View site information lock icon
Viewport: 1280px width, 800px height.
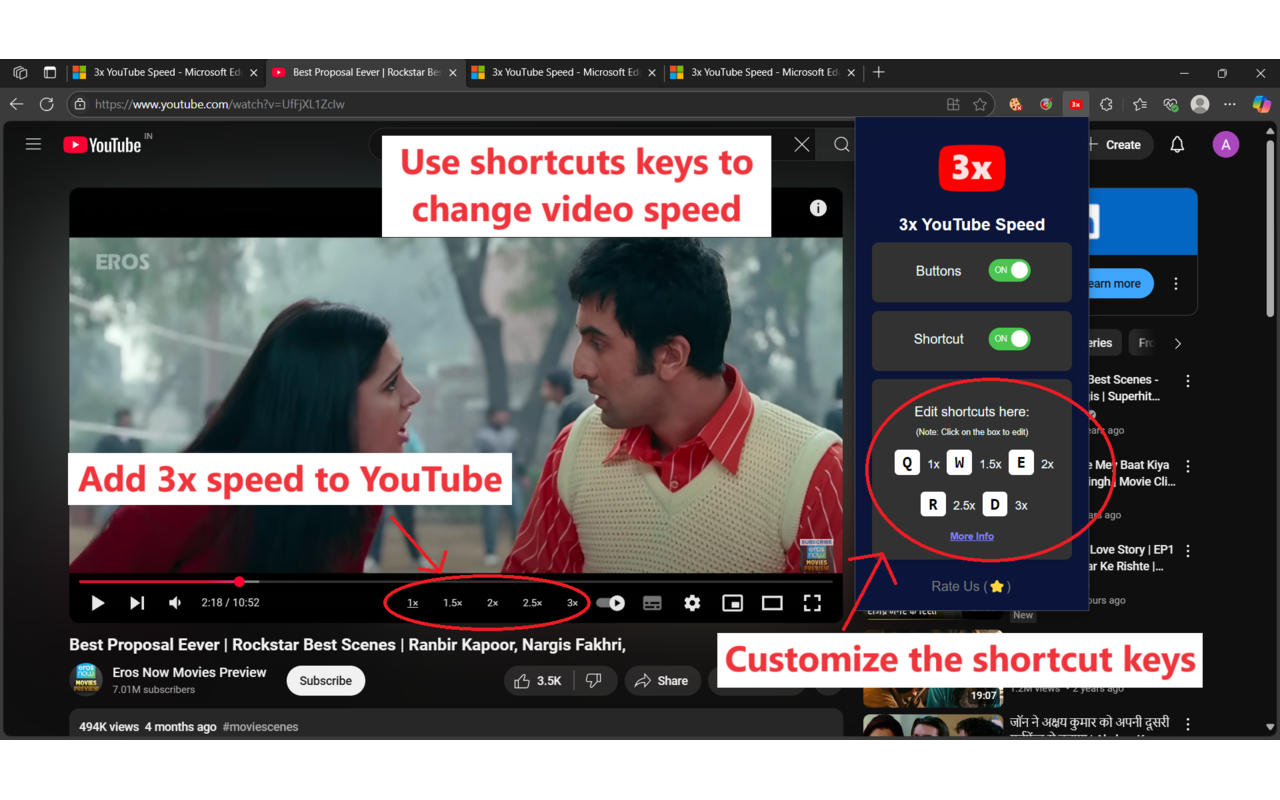tap(80, 104)
